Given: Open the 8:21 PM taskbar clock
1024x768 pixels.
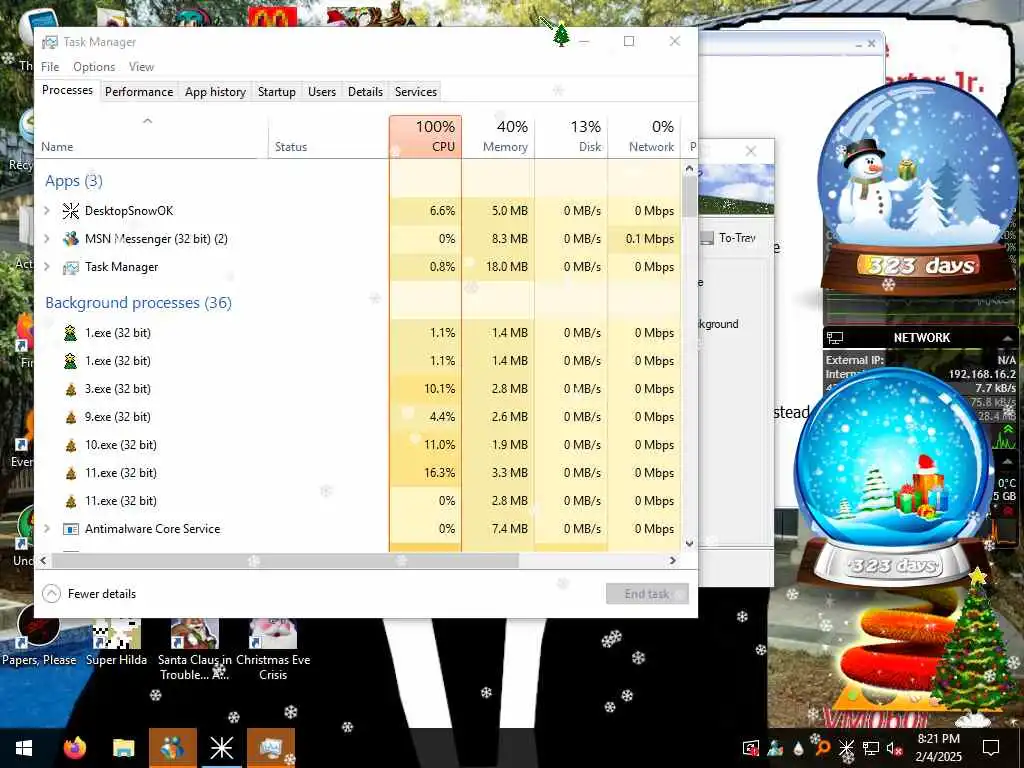Looking at the screenshot, I should pyautogui.click(x=938, y=748).
